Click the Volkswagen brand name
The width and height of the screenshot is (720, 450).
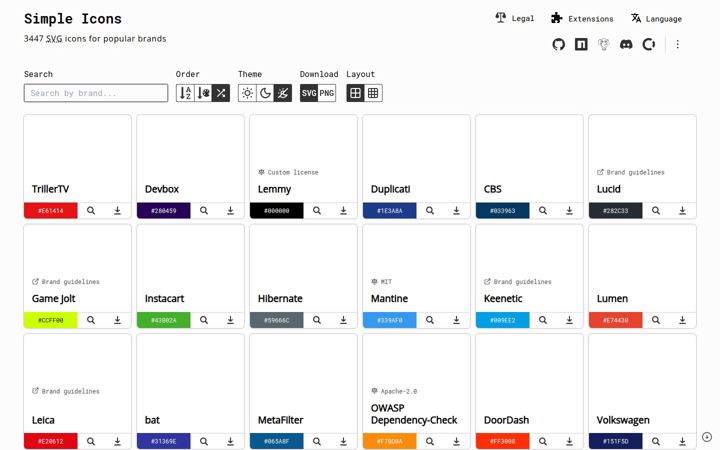[623, 420]
